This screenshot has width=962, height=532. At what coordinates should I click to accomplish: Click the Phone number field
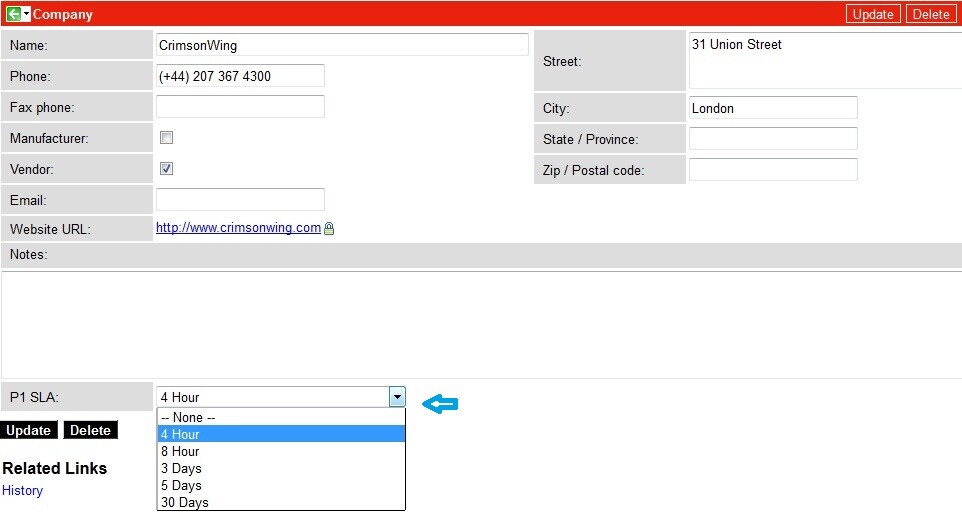[240, 76]
